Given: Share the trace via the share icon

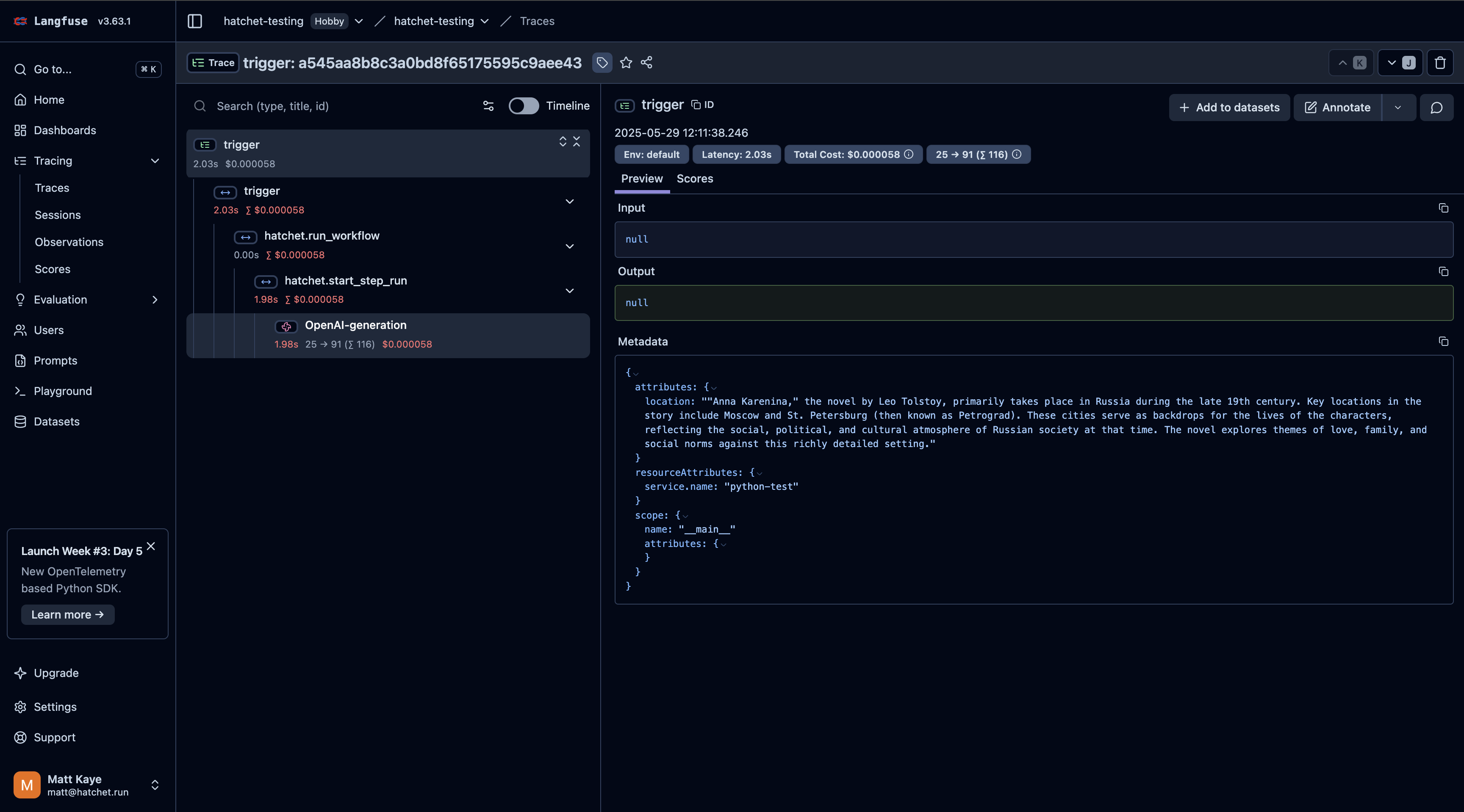Looking at the screenshot, I should pyautogui.click(x=646, y=63).
